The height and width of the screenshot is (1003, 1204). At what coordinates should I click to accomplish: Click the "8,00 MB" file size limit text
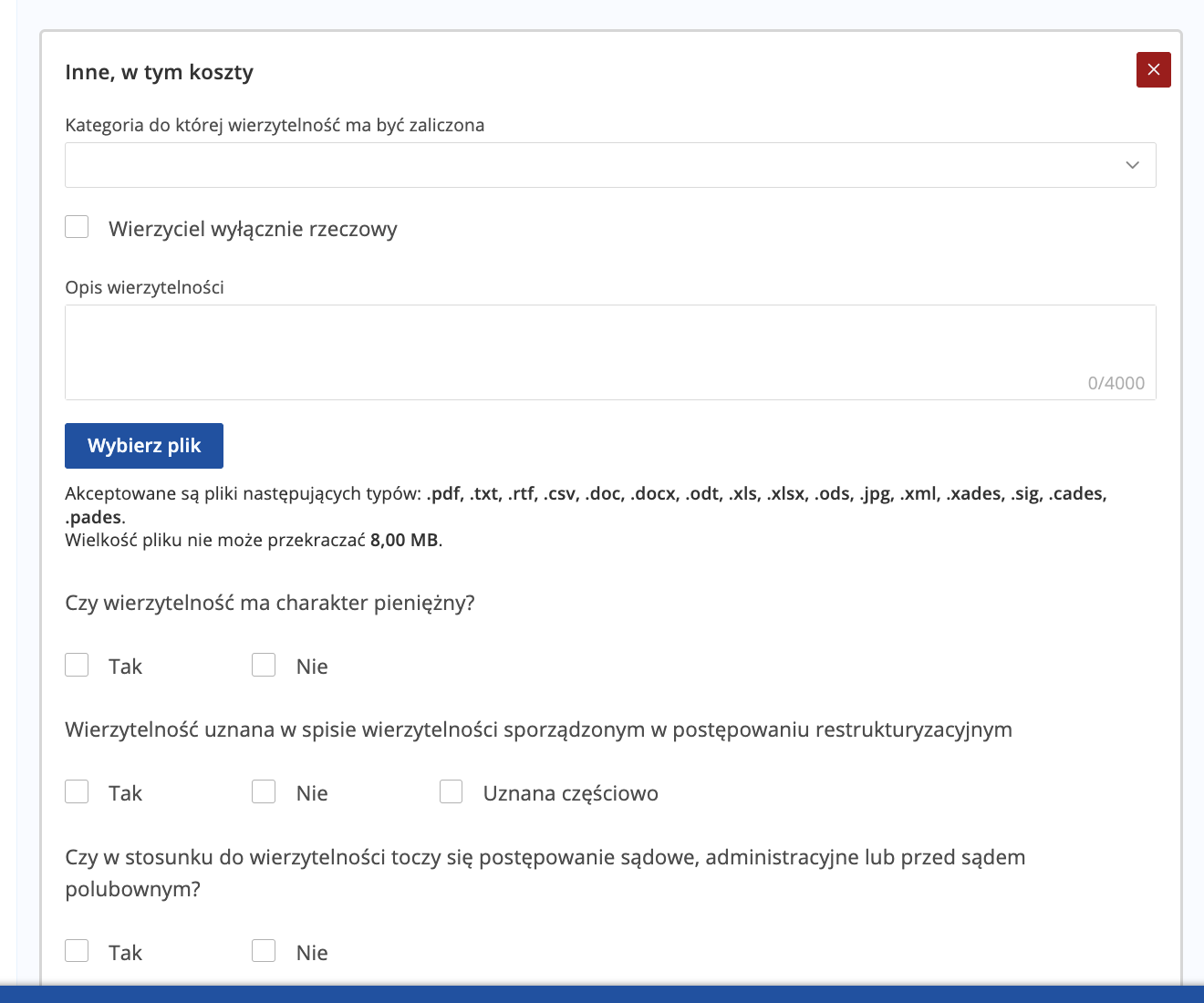pos(404,540)
